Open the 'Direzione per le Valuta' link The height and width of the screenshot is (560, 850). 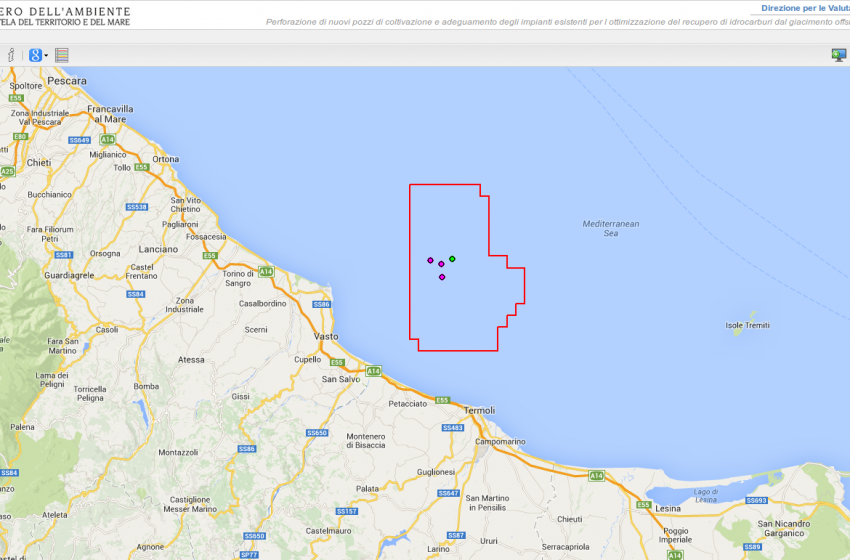point(804,8)
